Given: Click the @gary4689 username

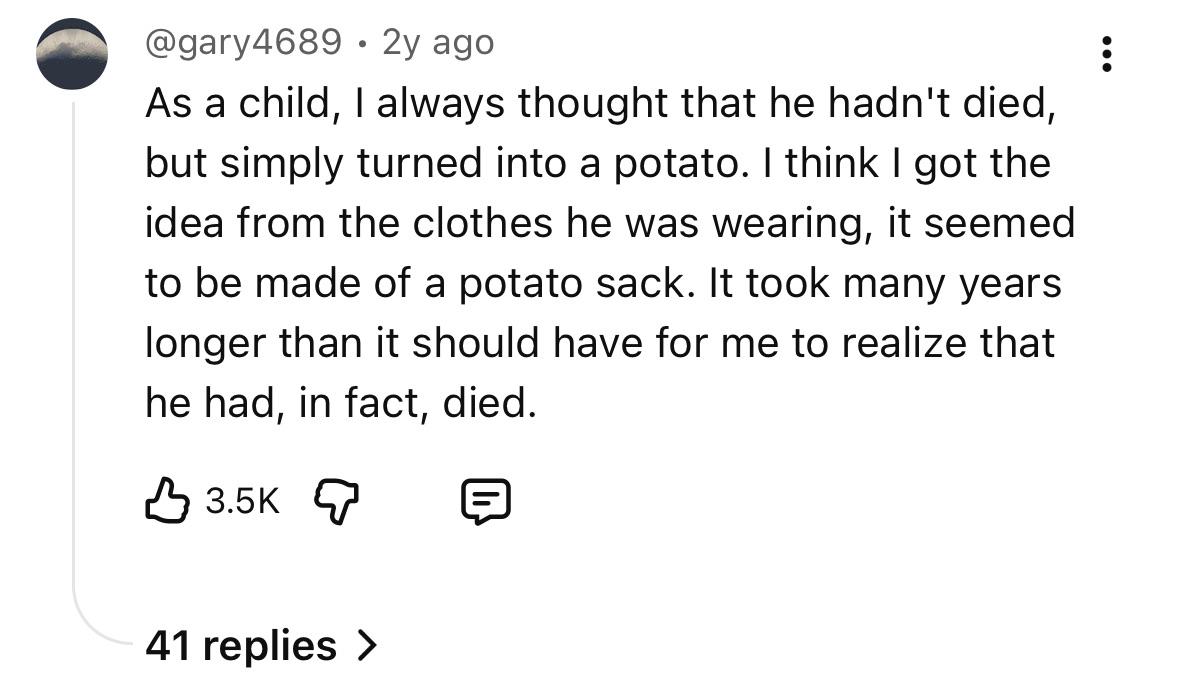Looking at the screenshot, I should (243, 42).
